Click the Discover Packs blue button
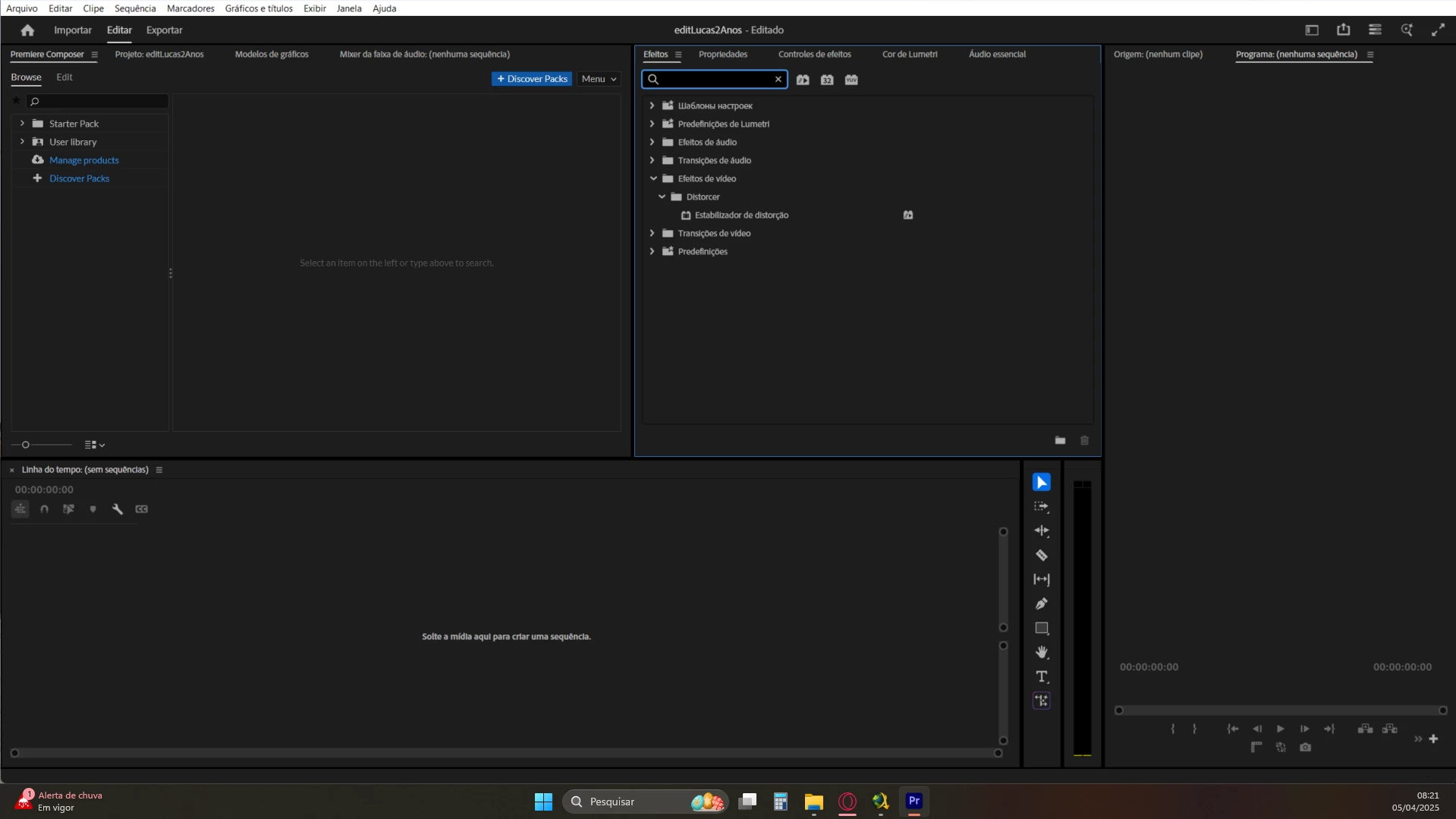Screen dimensions: 1456x819 click(532, 79)
